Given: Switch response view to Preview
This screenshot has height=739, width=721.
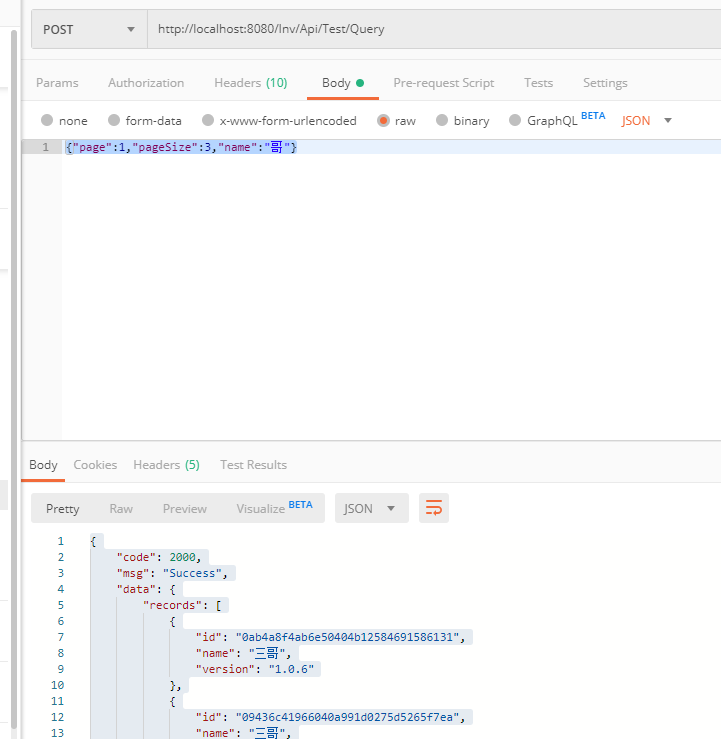Looking at the screenshot, I should coord(185,509).
